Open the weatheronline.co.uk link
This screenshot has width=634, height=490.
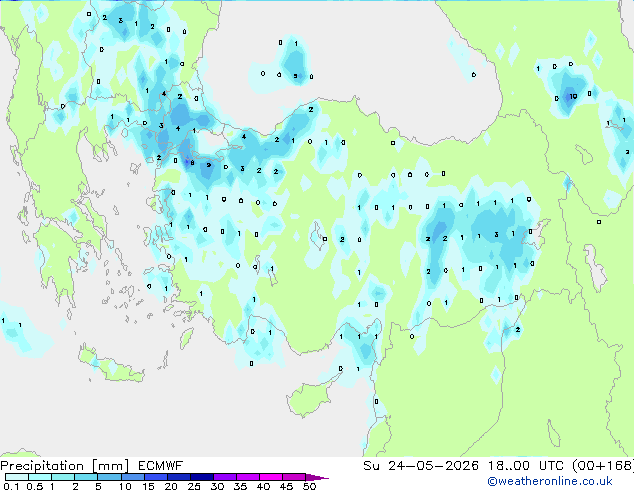point(550,481)
